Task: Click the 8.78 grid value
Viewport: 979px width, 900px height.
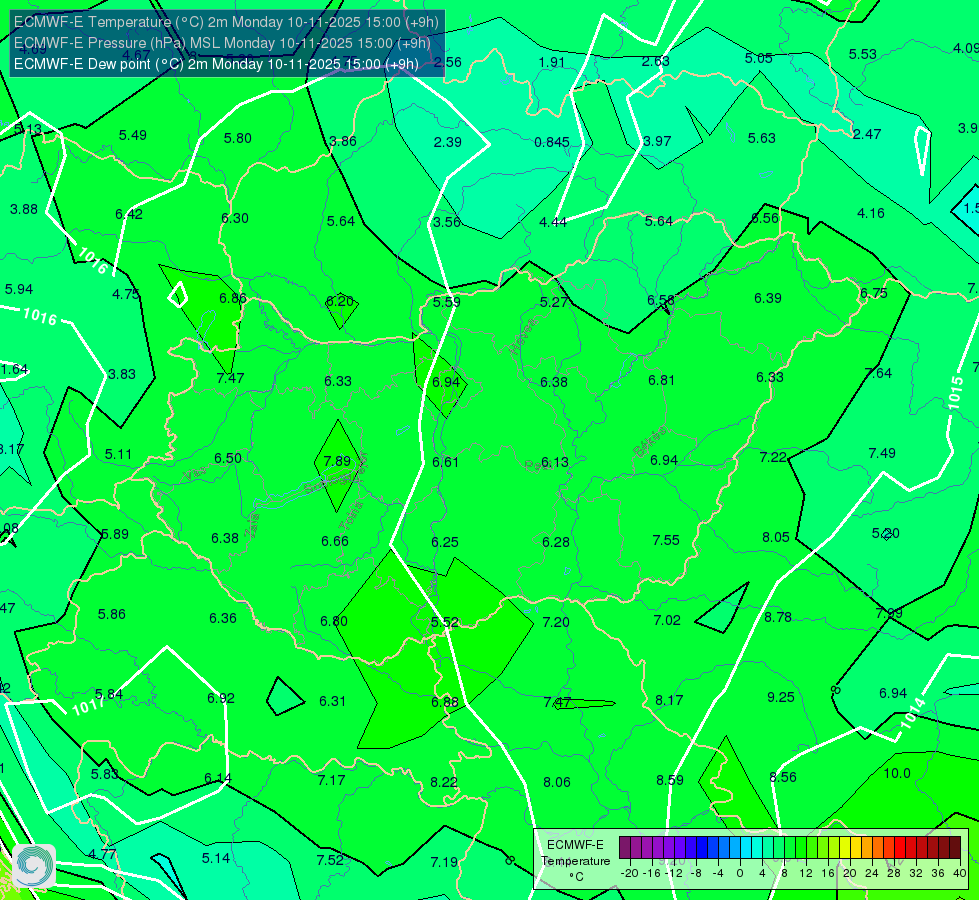Action: [x=778, y=617]
